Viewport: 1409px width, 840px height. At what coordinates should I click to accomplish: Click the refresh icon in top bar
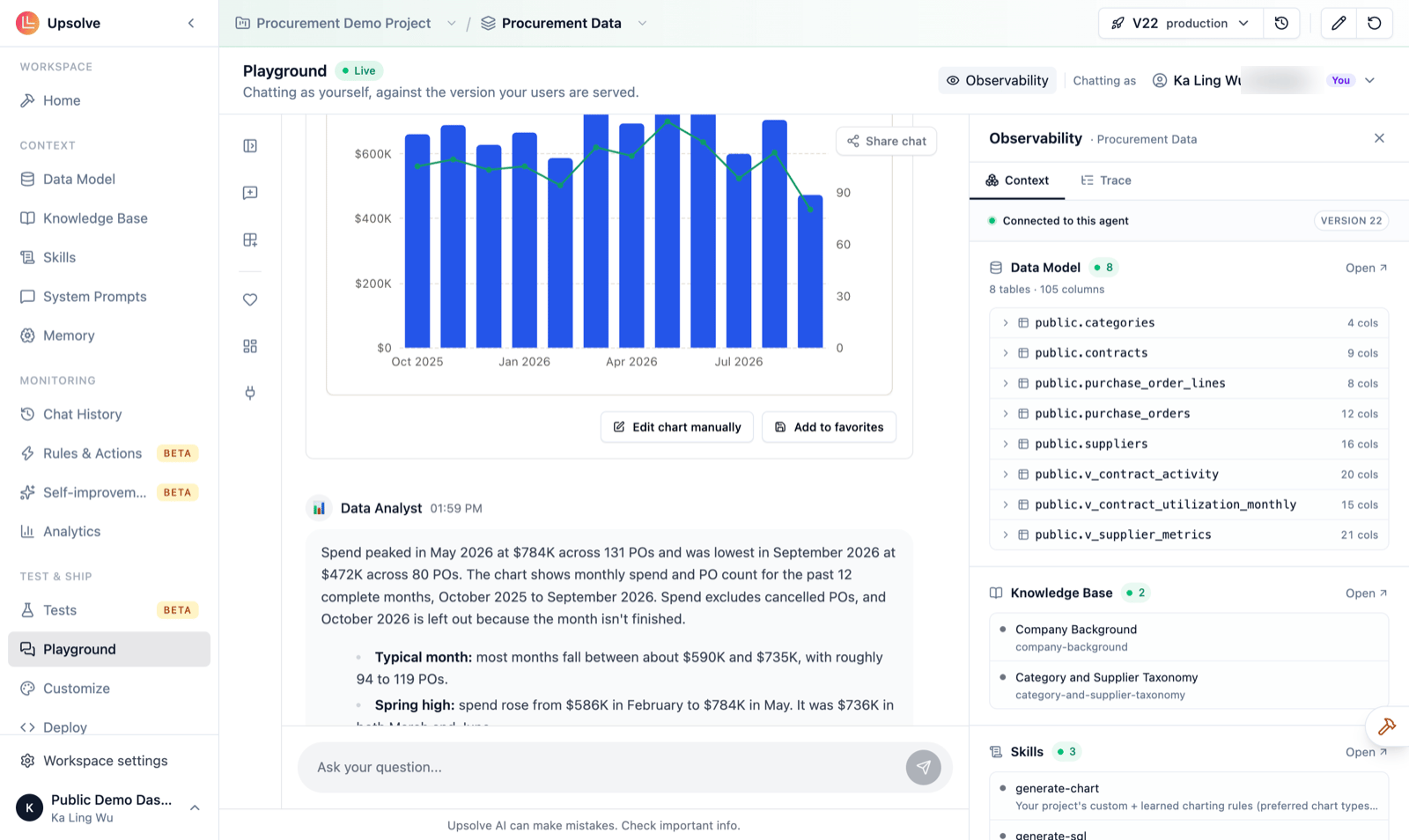[1375, 24]
